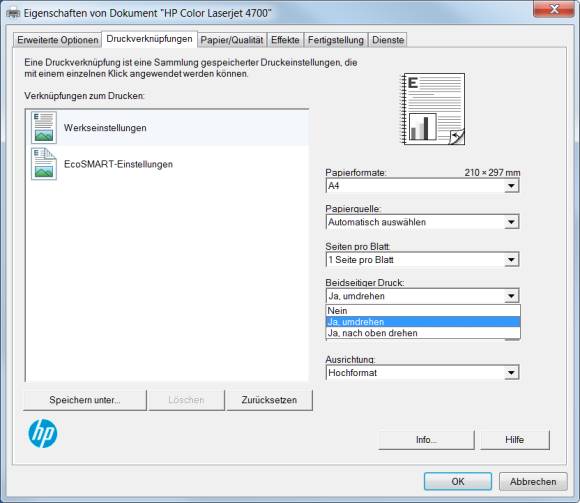Switch to the Effekte tab
The width and height of the screenshot is (580, 503).
click(x=285, y=40)
